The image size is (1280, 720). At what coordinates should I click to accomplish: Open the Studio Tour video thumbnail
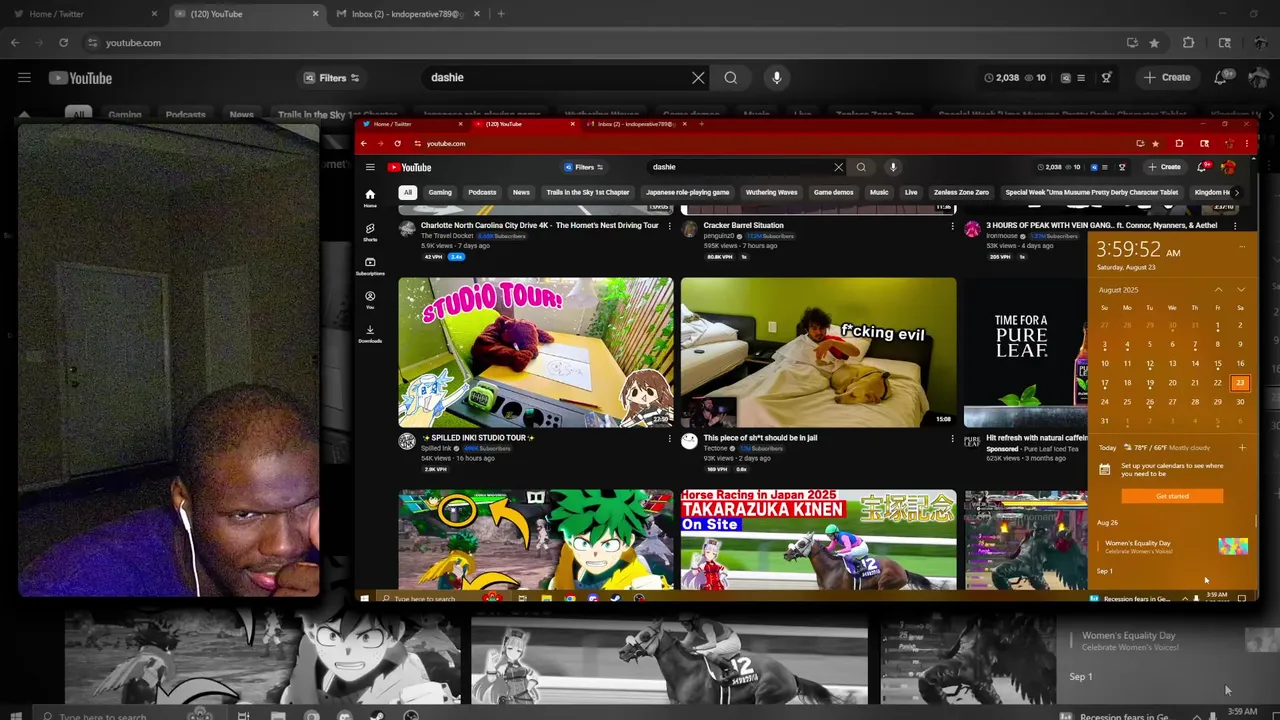point(536,352)
